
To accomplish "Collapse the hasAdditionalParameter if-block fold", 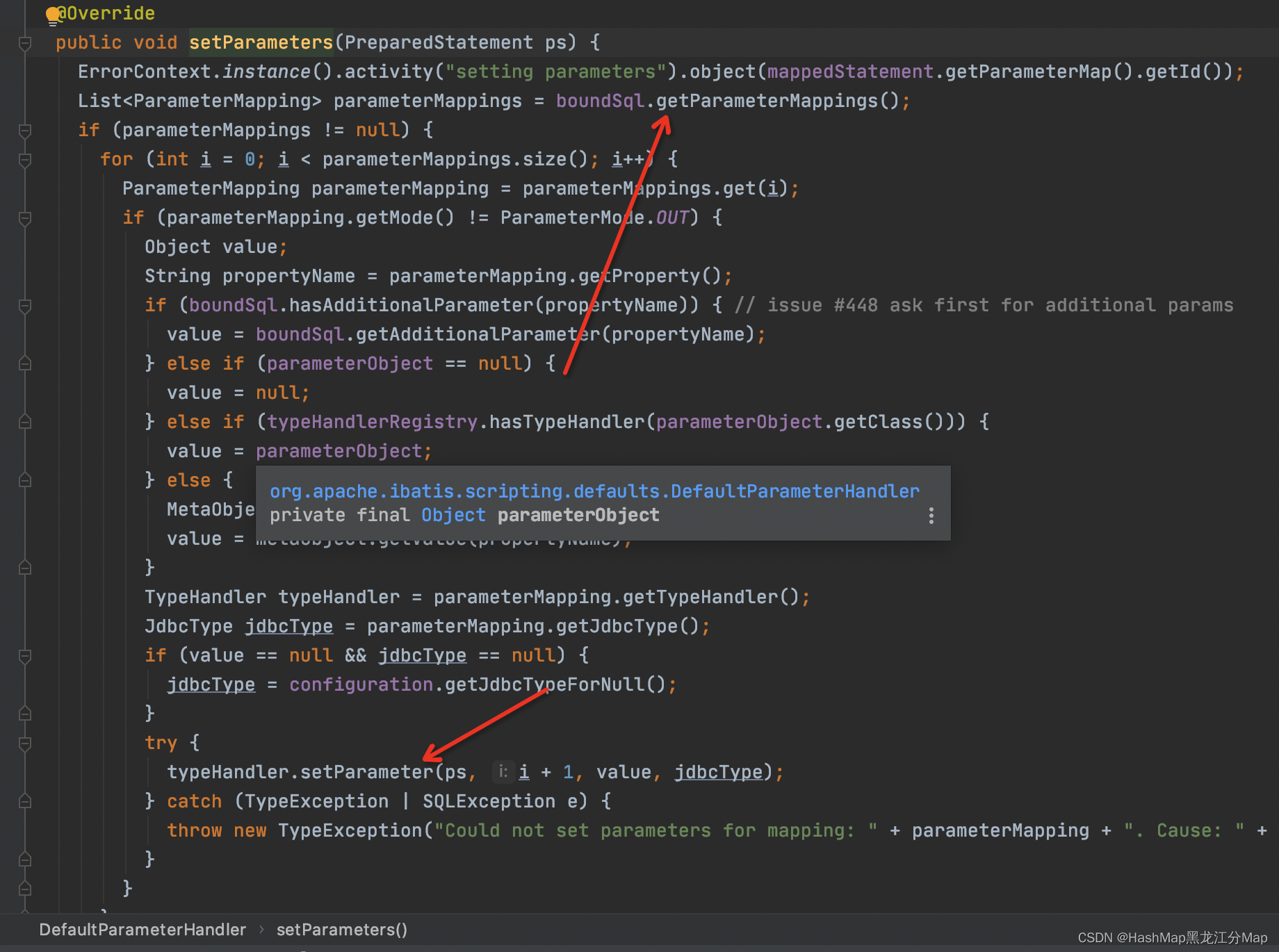I will coord(25,306).
